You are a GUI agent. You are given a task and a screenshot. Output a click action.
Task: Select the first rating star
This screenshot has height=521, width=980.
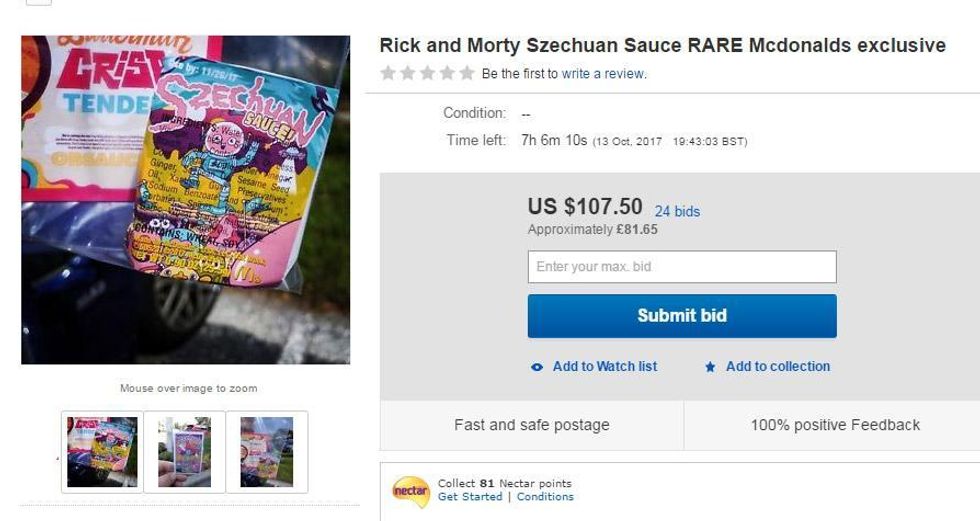pos(388,73)
